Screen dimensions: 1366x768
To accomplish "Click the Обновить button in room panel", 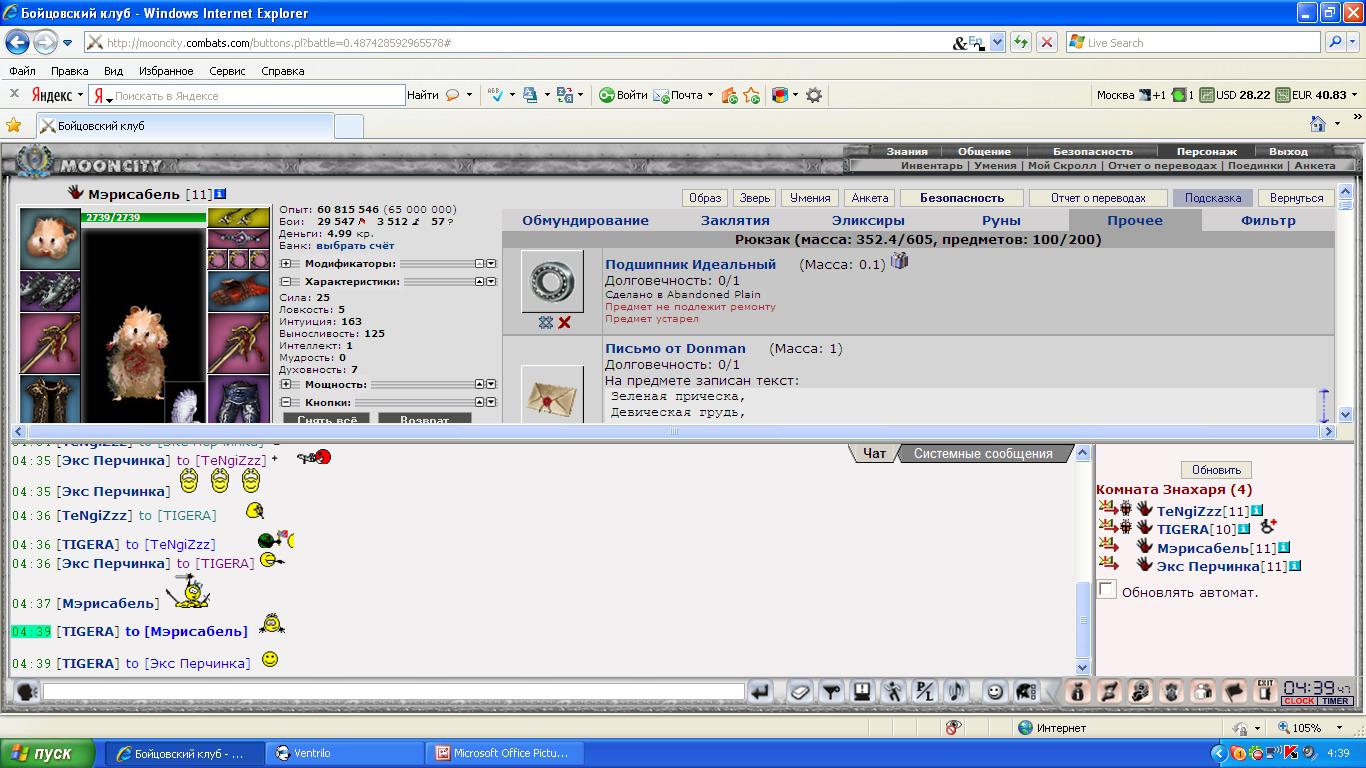I will point(1216,470).
